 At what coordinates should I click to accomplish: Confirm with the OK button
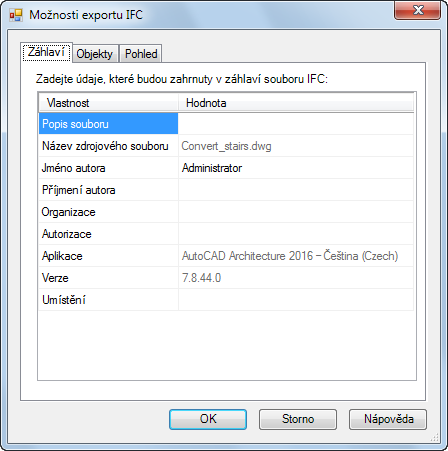[208, 419]
